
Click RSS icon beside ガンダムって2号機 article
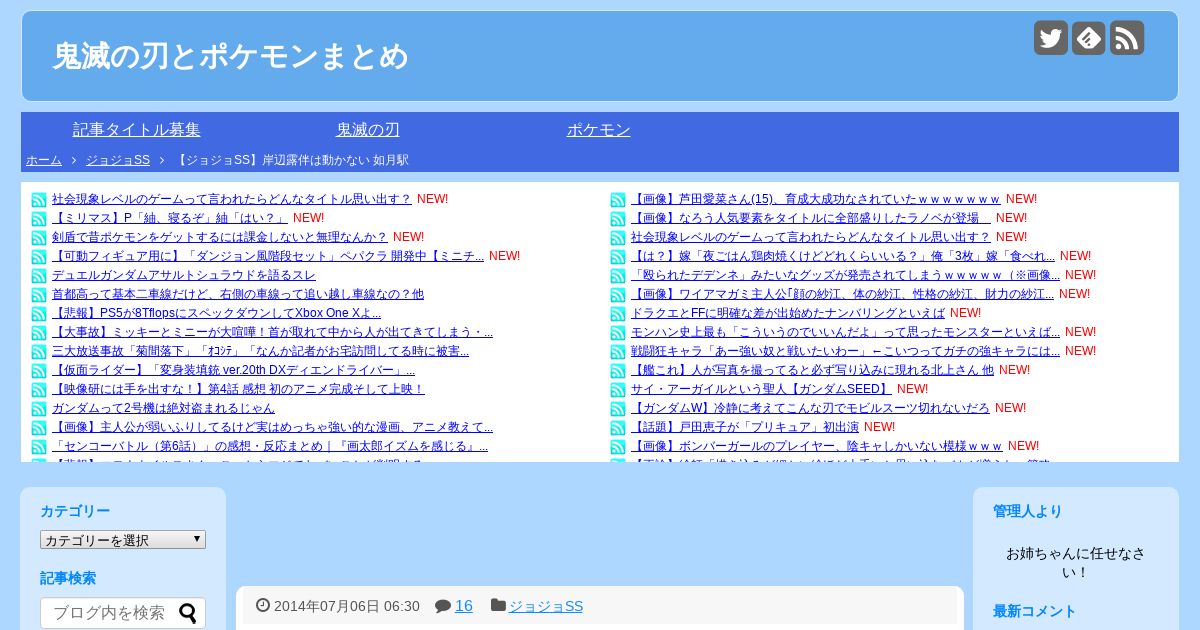[39, 409]
